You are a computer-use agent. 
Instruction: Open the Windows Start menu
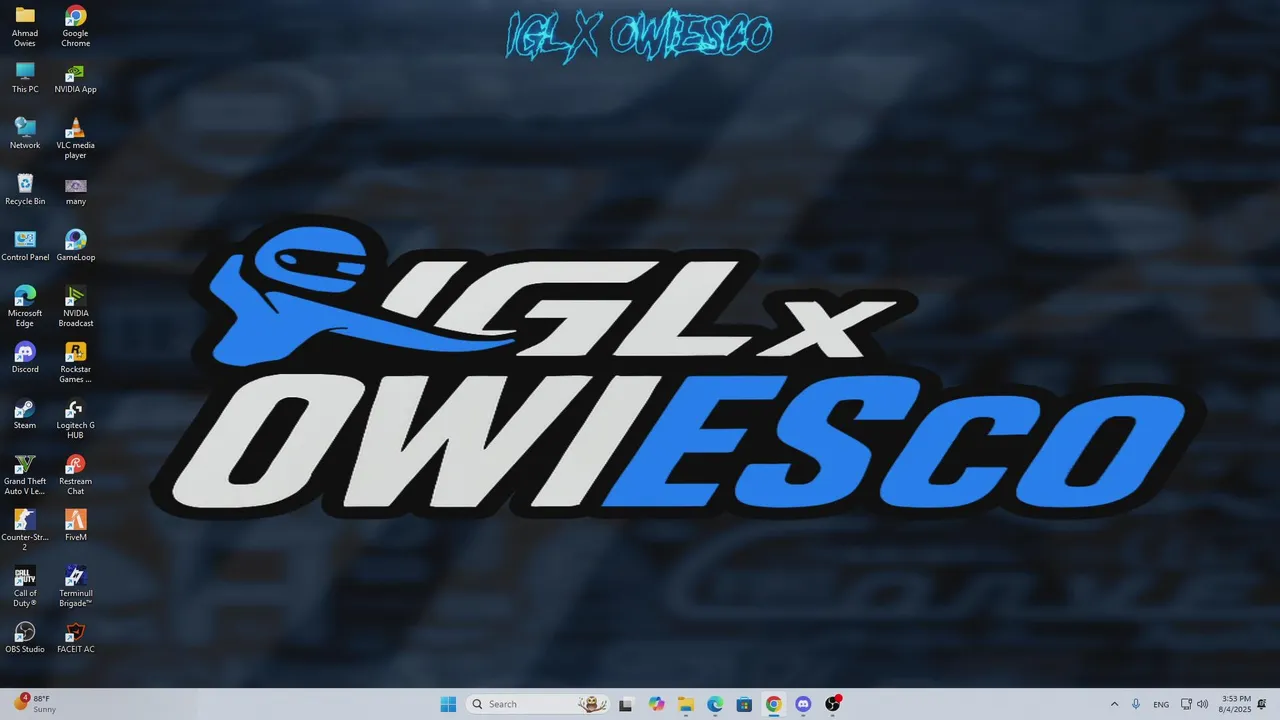[448, 704]
